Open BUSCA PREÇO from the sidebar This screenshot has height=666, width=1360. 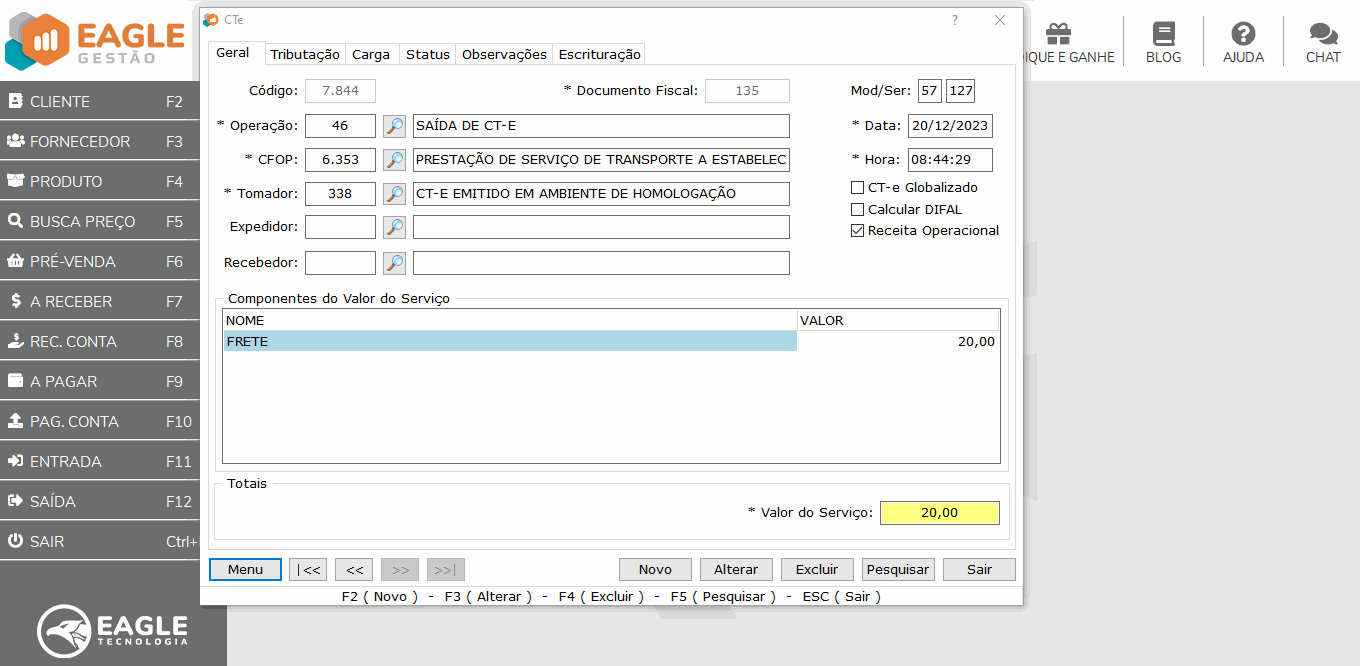click(100, 221)
